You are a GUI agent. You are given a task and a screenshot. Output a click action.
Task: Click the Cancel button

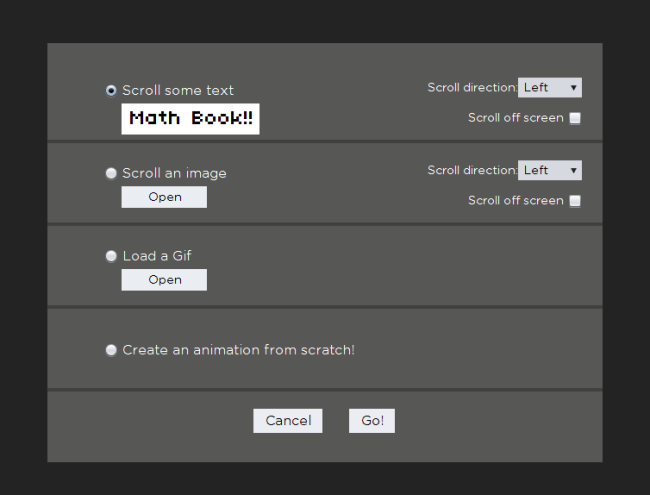(x=288, y=421)
